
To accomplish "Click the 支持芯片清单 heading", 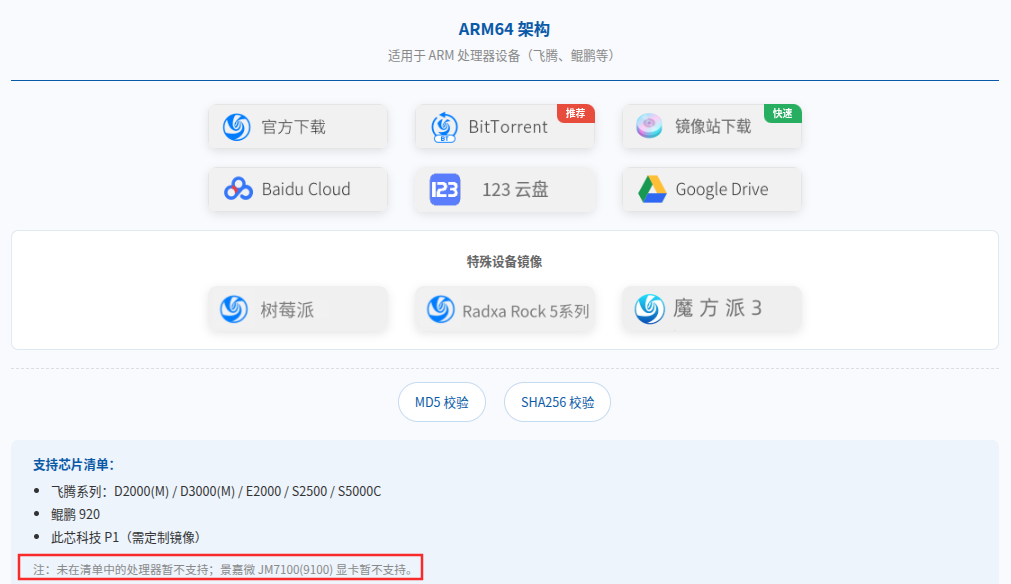I will 74,465.
